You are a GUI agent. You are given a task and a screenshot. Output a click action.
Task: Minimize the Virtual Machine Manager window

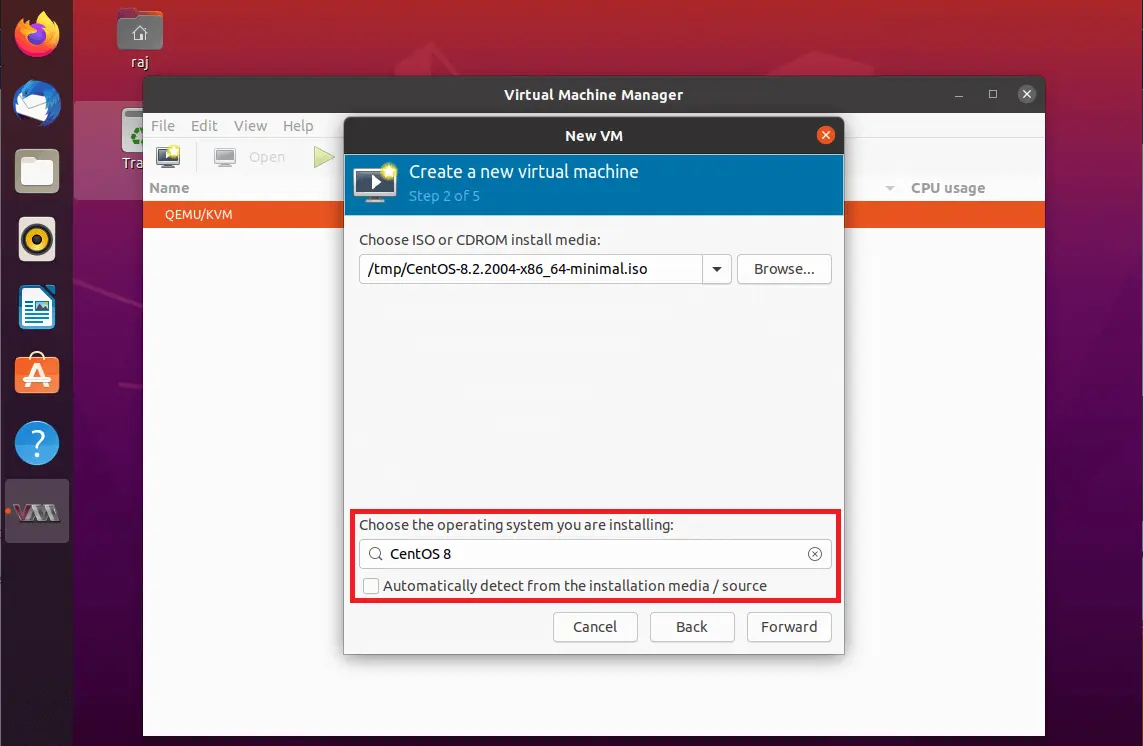pyautogui.click(x=959, y=94)
